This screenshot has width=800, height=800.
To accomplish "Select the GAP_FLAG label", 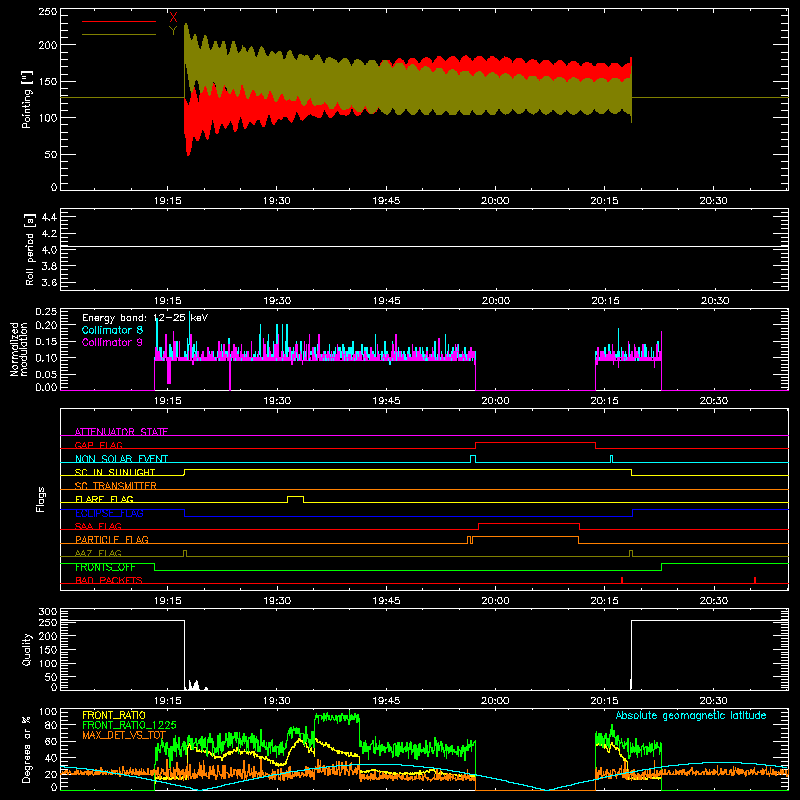I will (98, 445).
